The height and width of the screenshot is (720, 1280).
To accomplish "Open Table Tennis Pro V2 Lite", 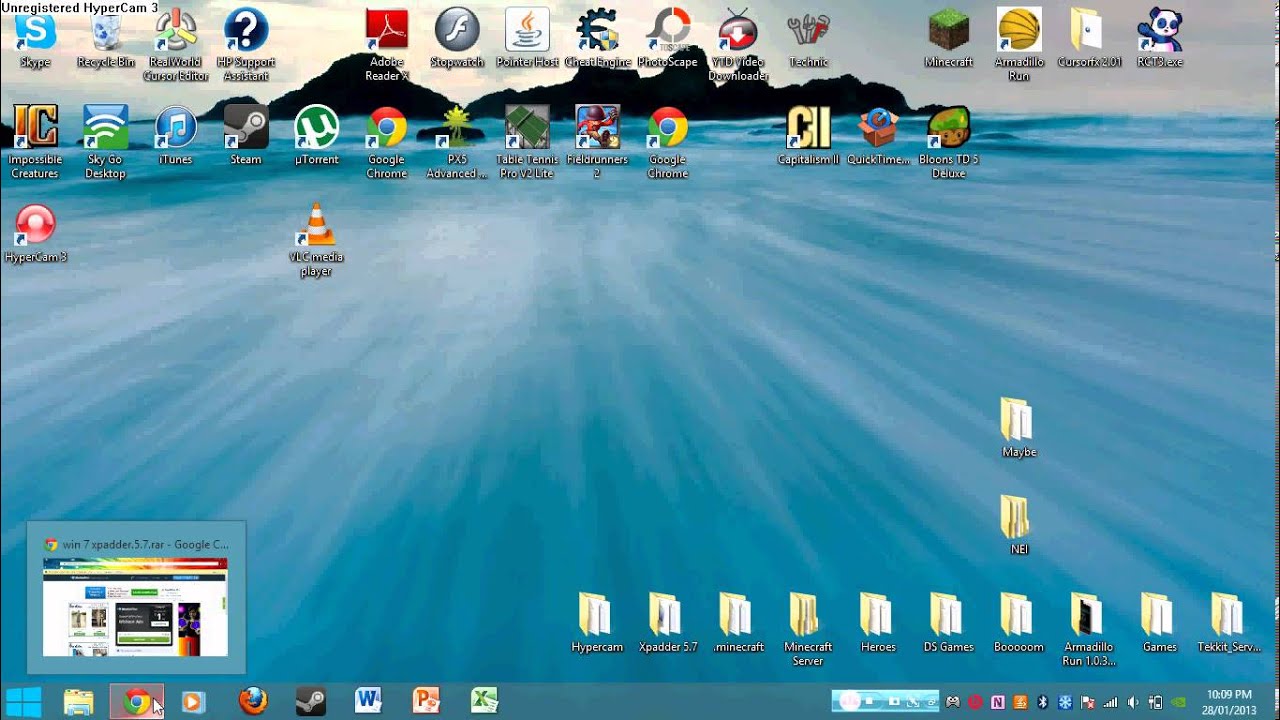I will [527, 142].
